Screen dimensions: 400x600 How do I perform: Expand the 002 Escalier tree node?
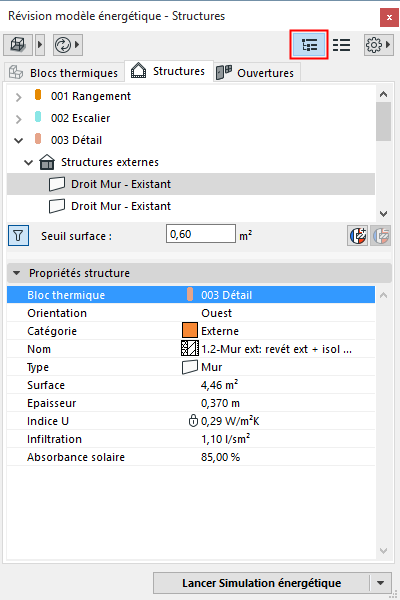coord(18,119)
